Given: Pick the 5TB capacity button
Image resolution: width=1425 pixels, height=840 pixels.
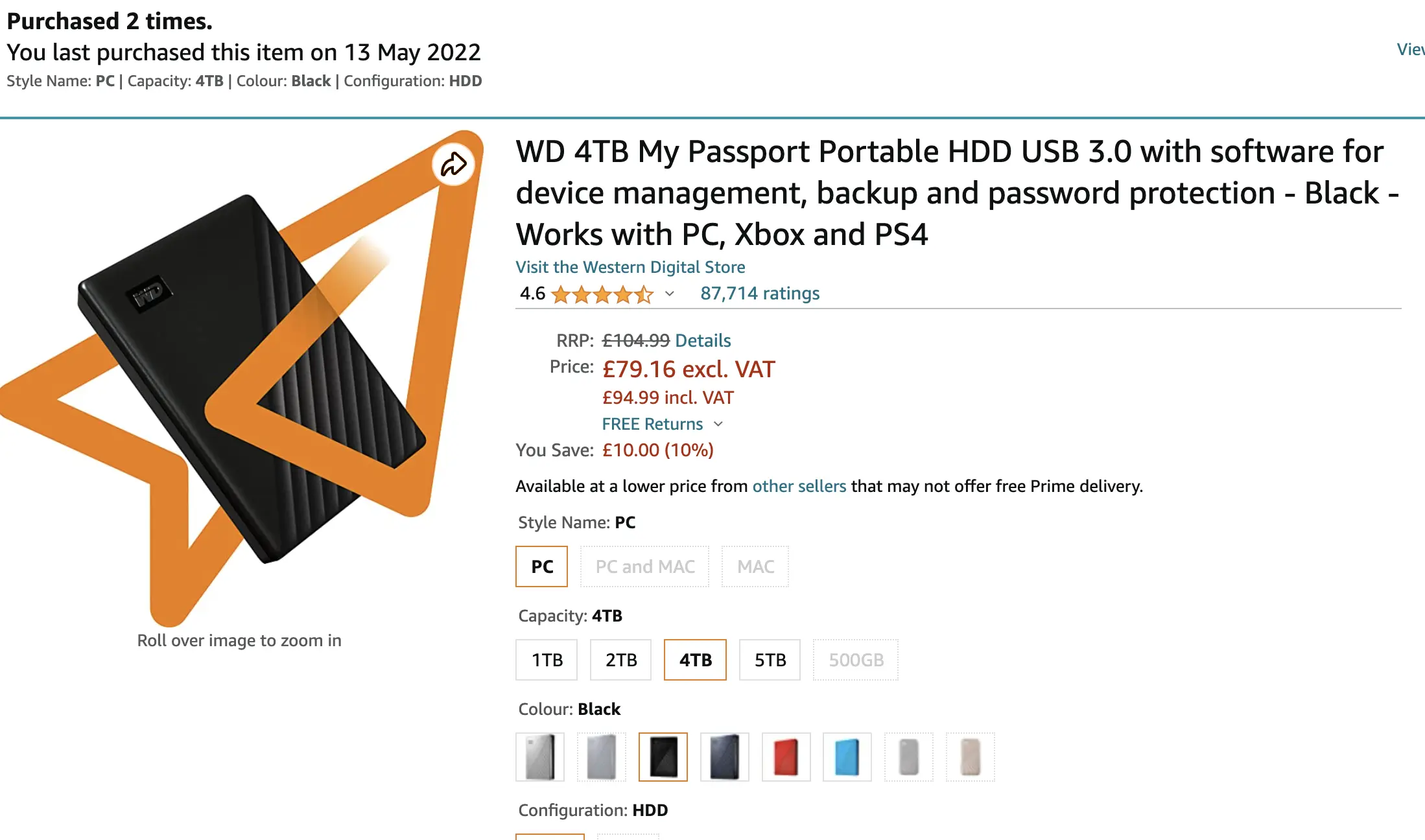Looking at the screenshot, I should [x=770, y=660].
